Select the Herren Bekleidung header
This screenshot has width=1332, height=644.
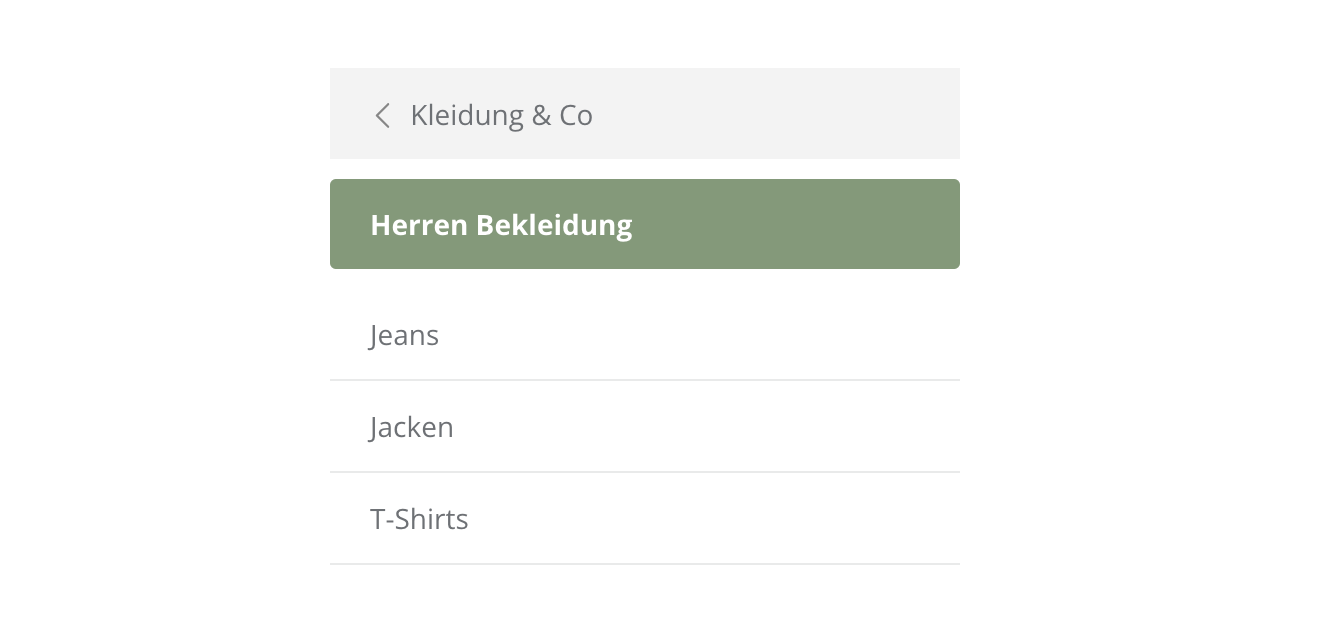pos(501,225)
